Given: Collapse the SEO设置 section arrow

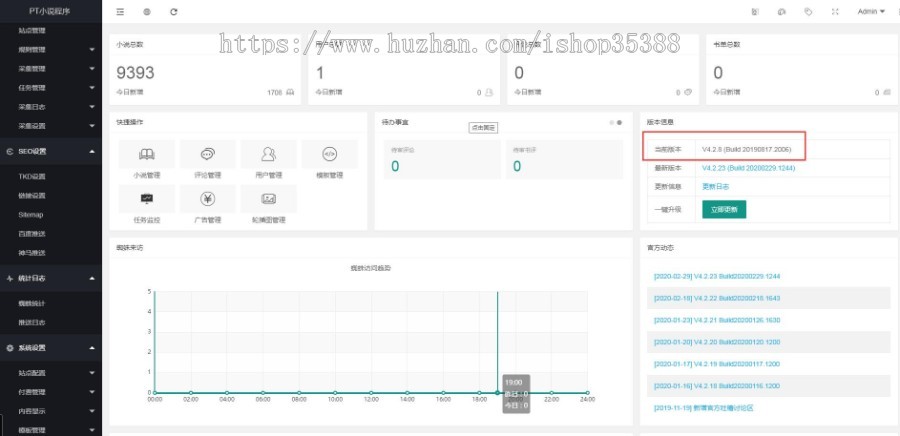Looking at the screenshot, I should pos(92,151).
